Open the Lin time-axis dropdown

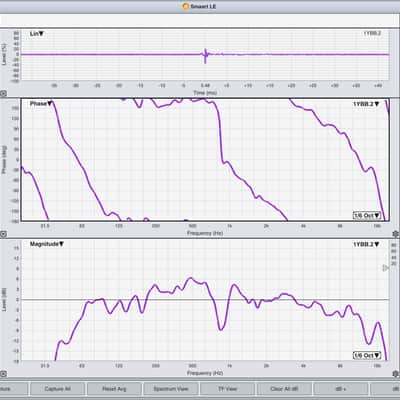coord(37,34)
